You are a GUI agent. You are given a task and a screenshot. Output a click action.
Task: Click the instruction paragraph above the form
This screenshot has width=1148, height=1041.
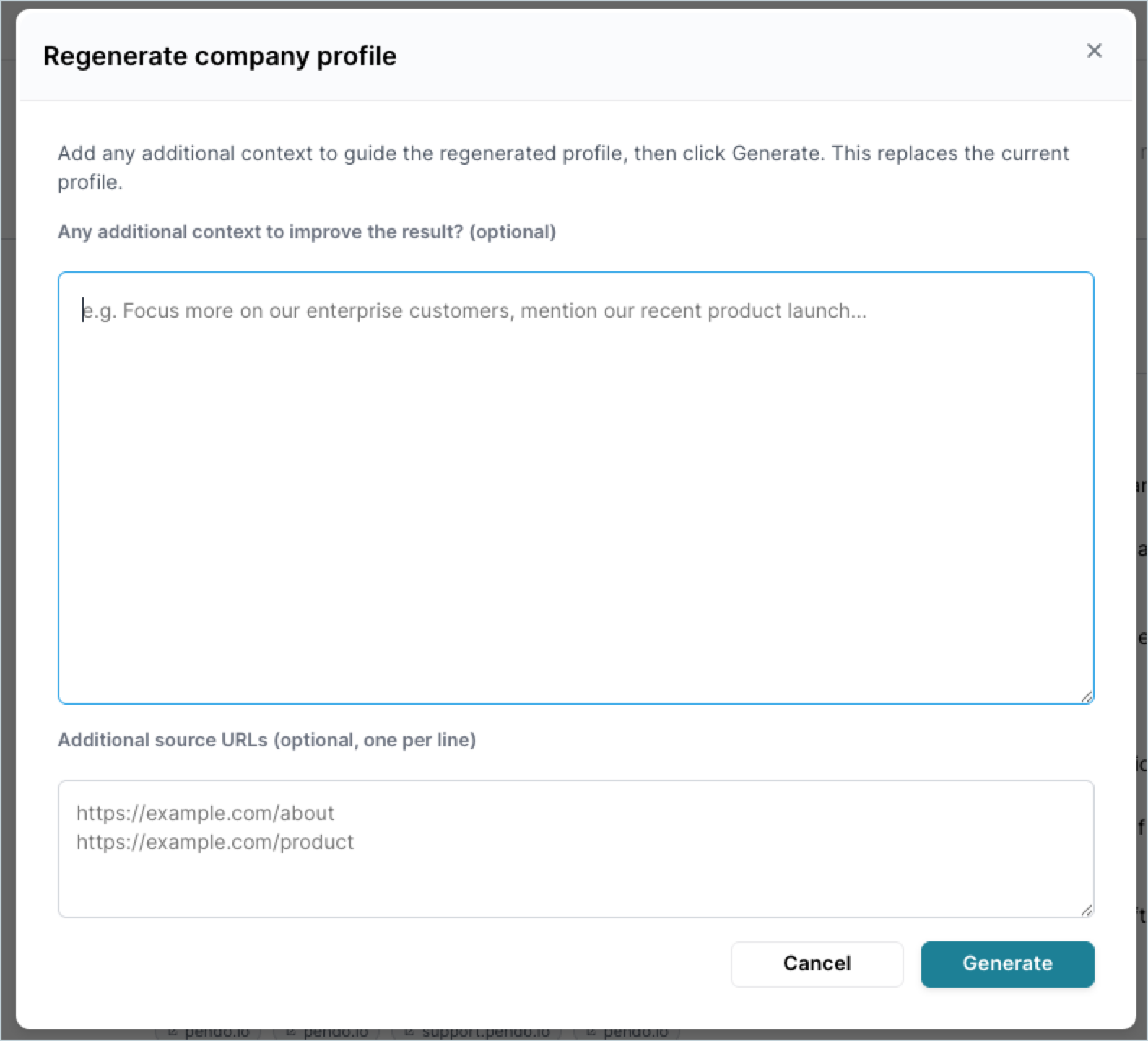[x=563, y=167]
